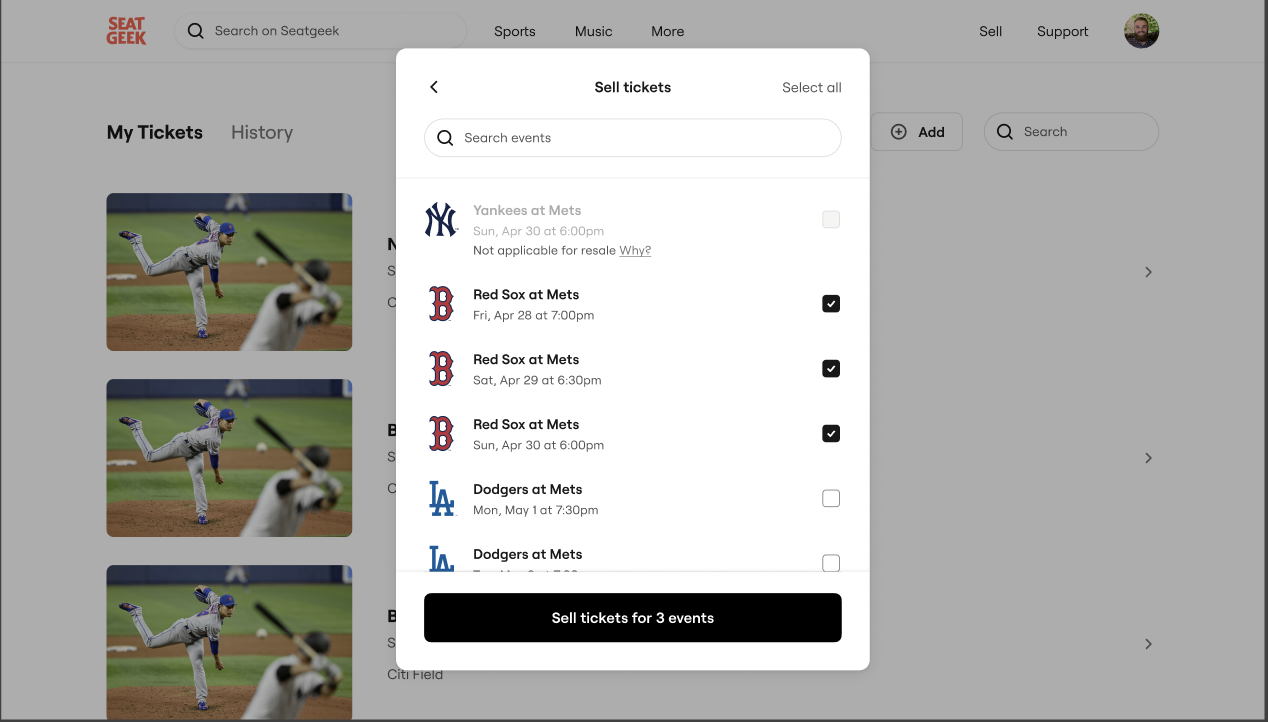Focus the My Tickets Search field
The height and width of the screenshot is (722, 1268).
1071,132
